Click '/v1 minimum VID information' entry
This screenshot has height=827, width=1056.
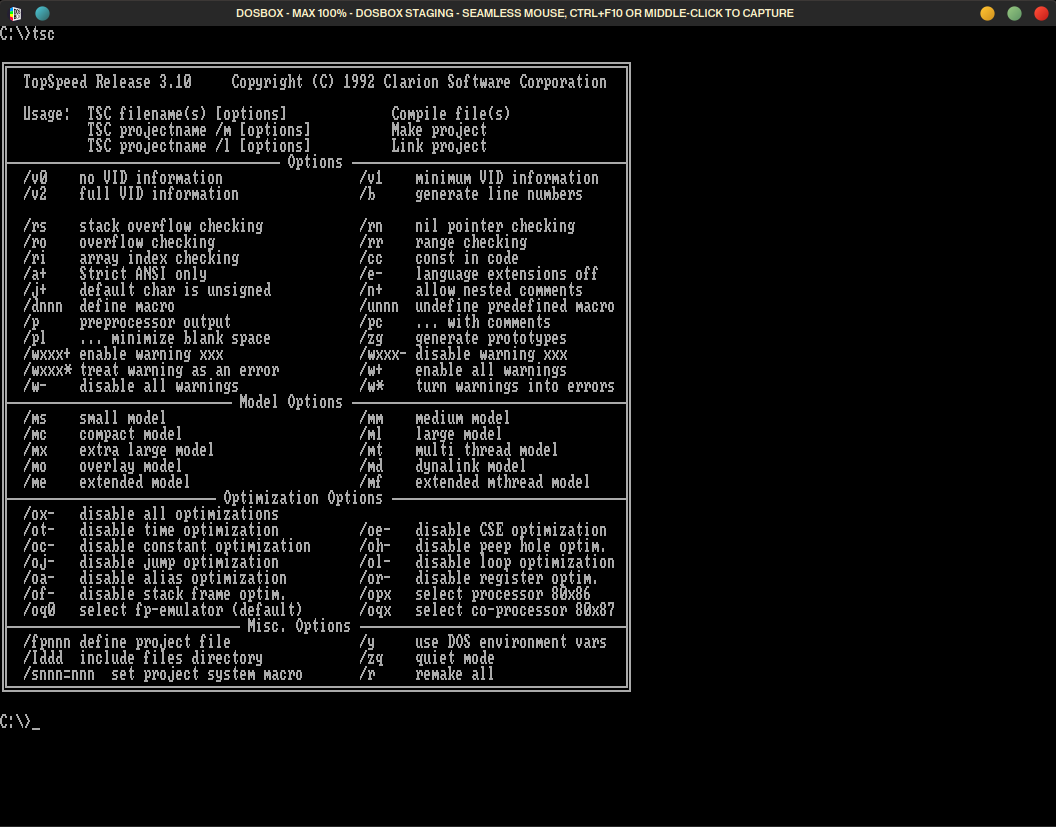point(479,178)
